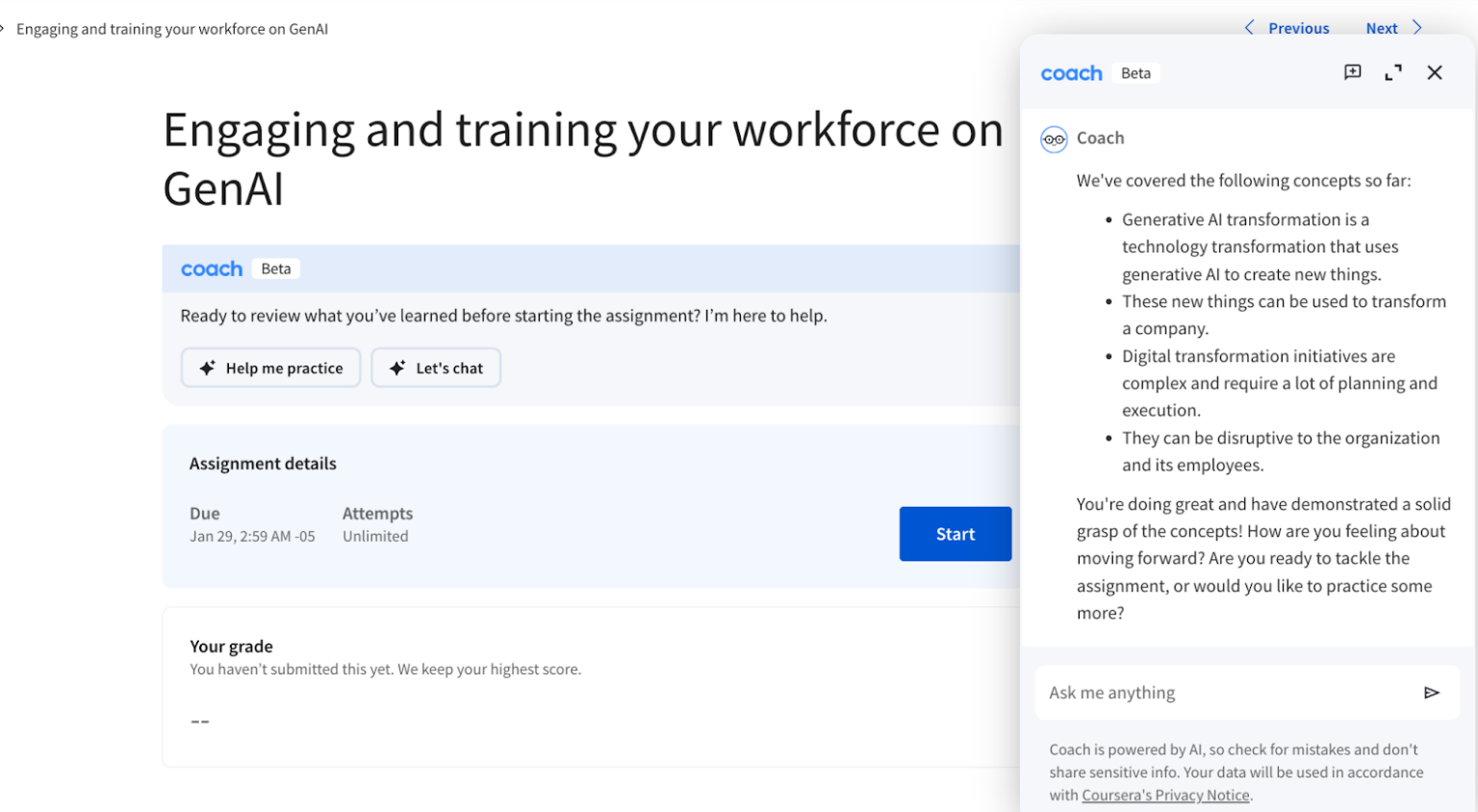Image resolution: width=1478 pixels, height=812 pixels.
Task: Go to the next lesson via Next
Action: pos(1381,28)
